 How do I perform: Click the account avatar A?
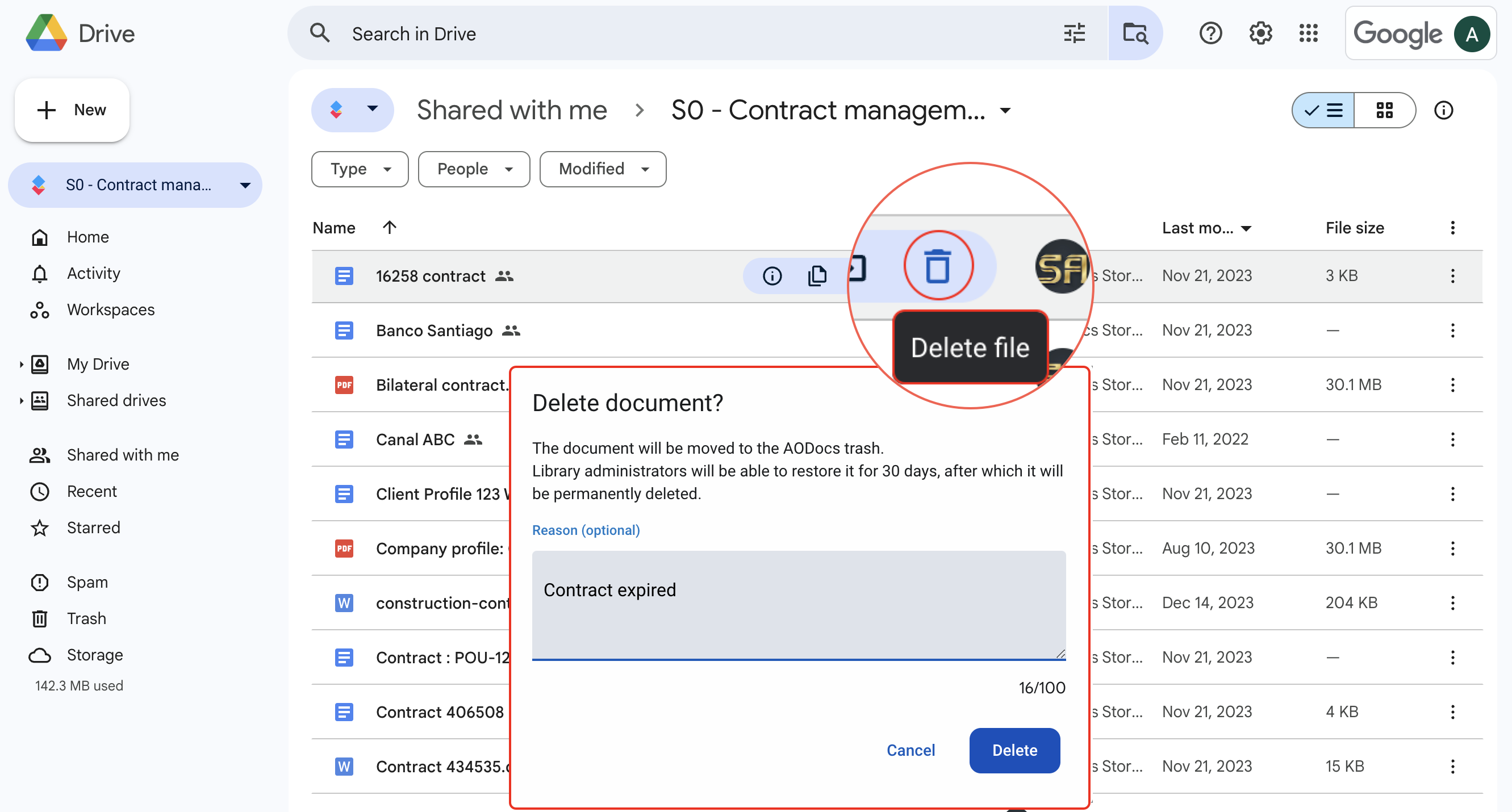pyautogui.click(x=1472, y=34)
